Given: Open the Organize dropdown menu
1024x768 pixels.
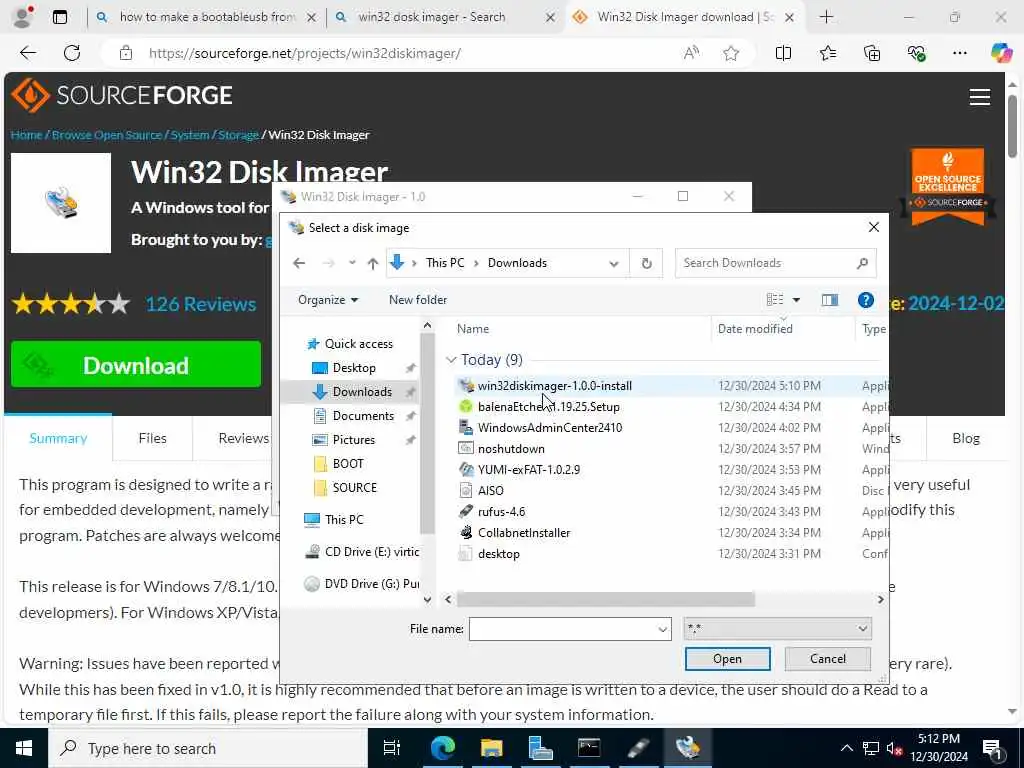Looking at the screenshot, I should [x=328, y=300].
